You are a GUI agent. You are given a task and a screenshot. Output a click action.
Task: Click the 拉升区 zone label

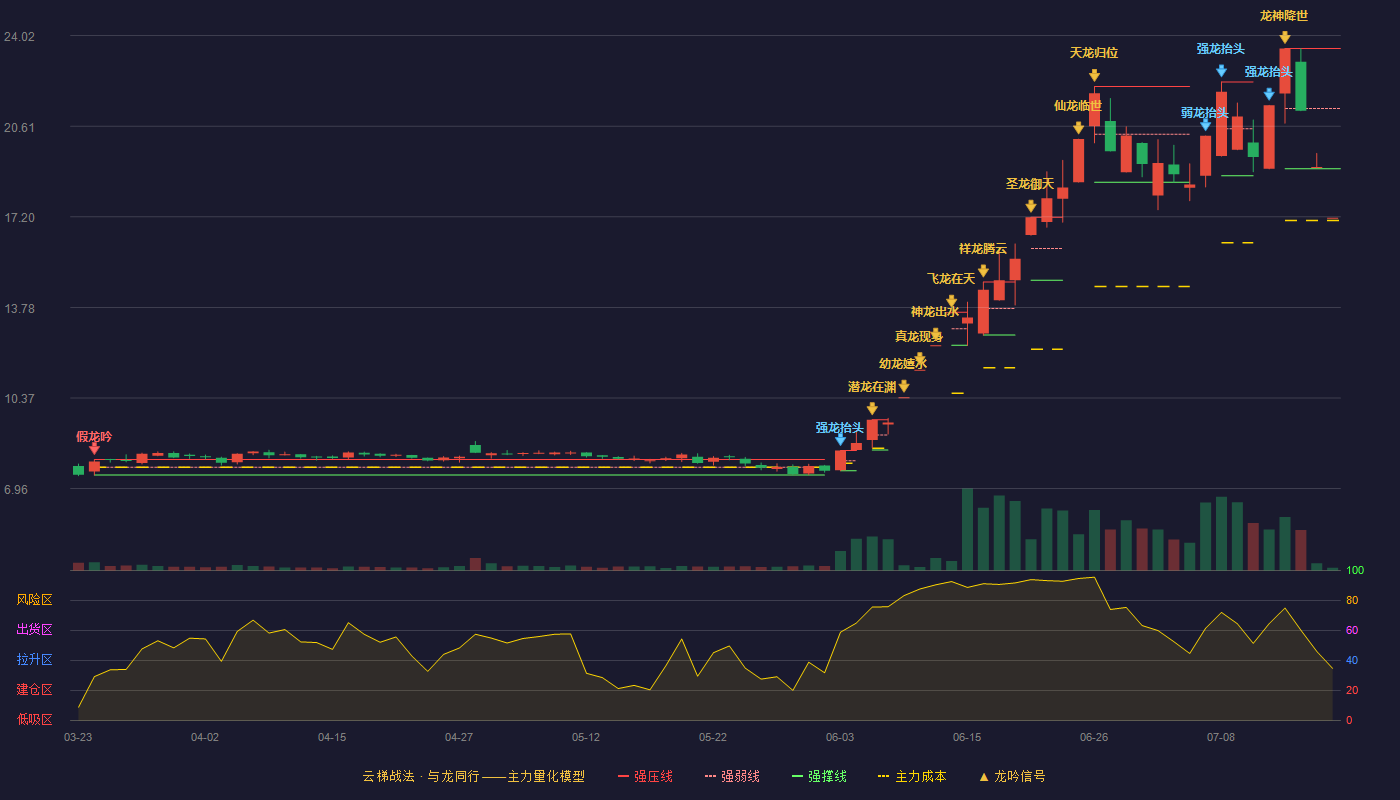click(34, 660)
